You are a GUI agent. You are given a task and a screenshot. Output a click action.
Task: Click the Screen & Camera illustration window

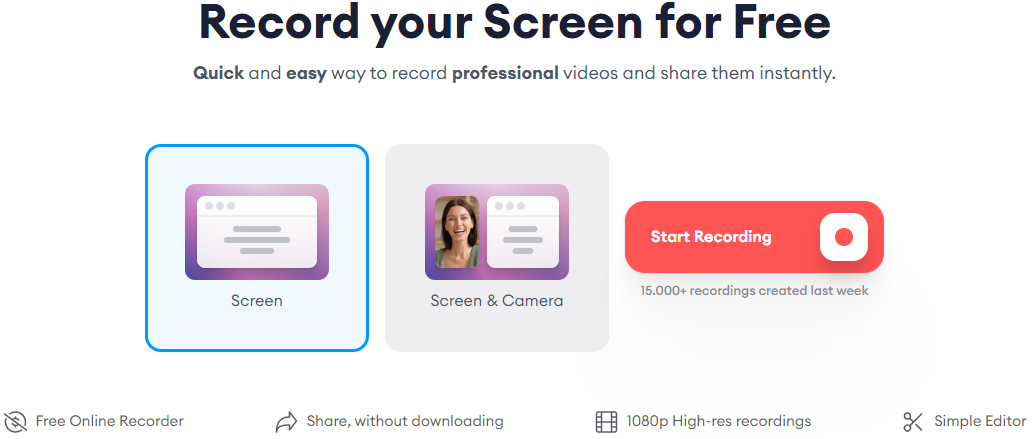click(523, 232)
